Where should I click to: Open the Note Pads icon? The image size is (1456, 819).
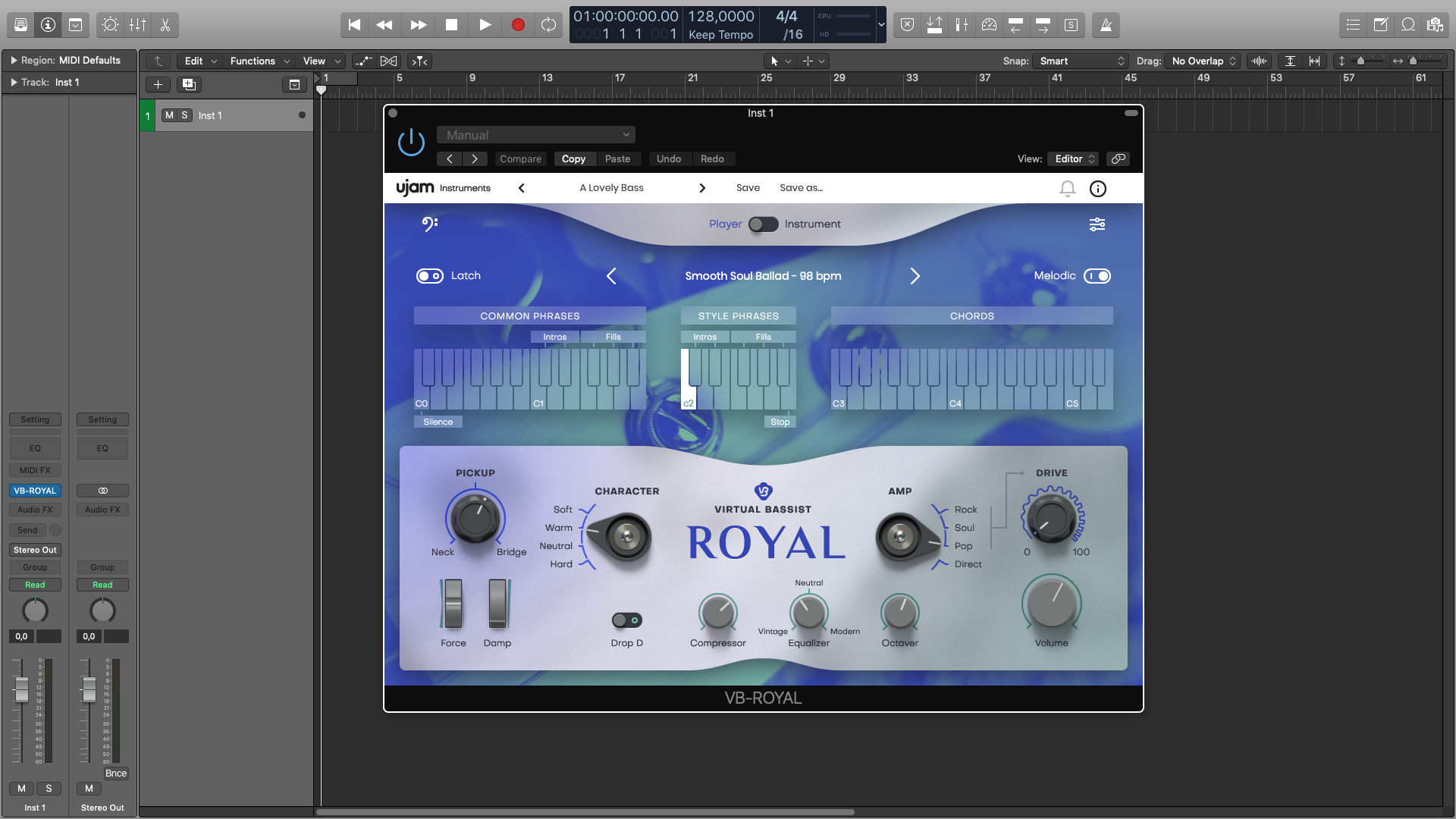(x=1380, y=25)
